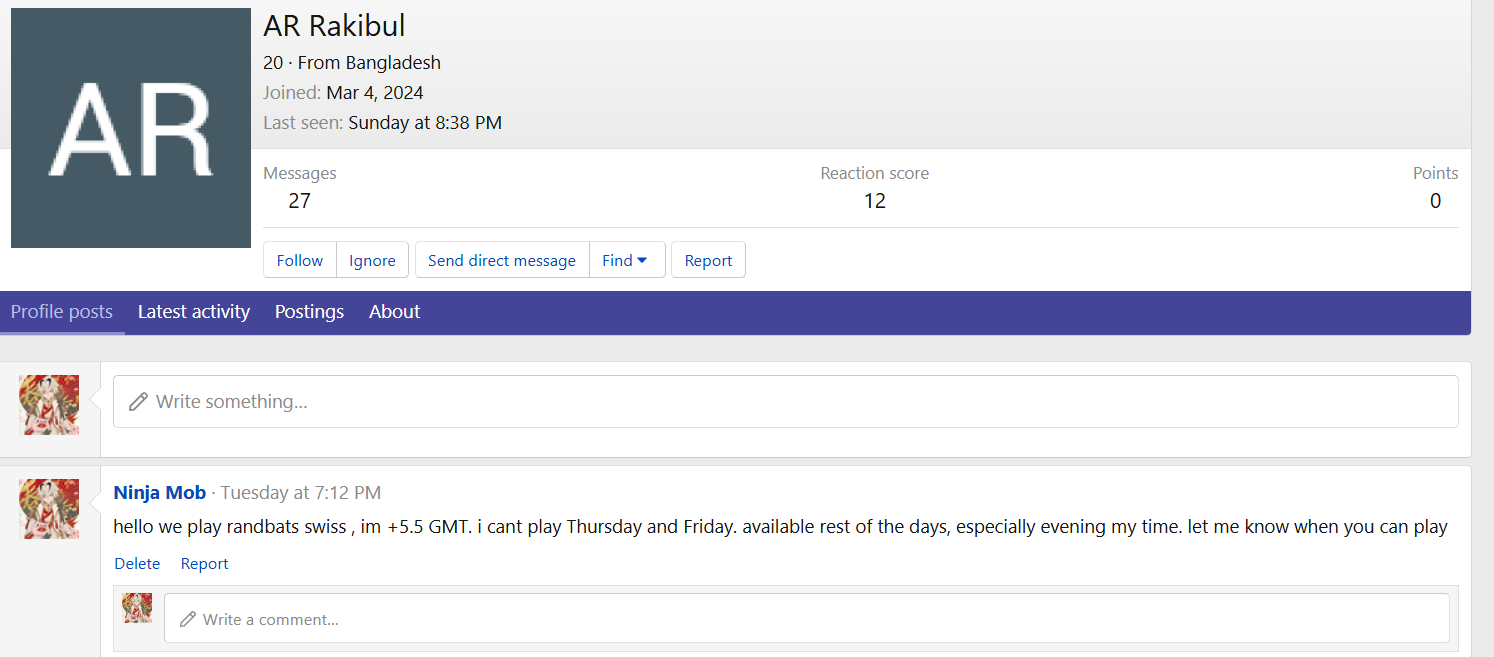The image size is (1494, 657).
Task: Click Report button in profile header
Action: pyautogui.click(x=708, y=260)
